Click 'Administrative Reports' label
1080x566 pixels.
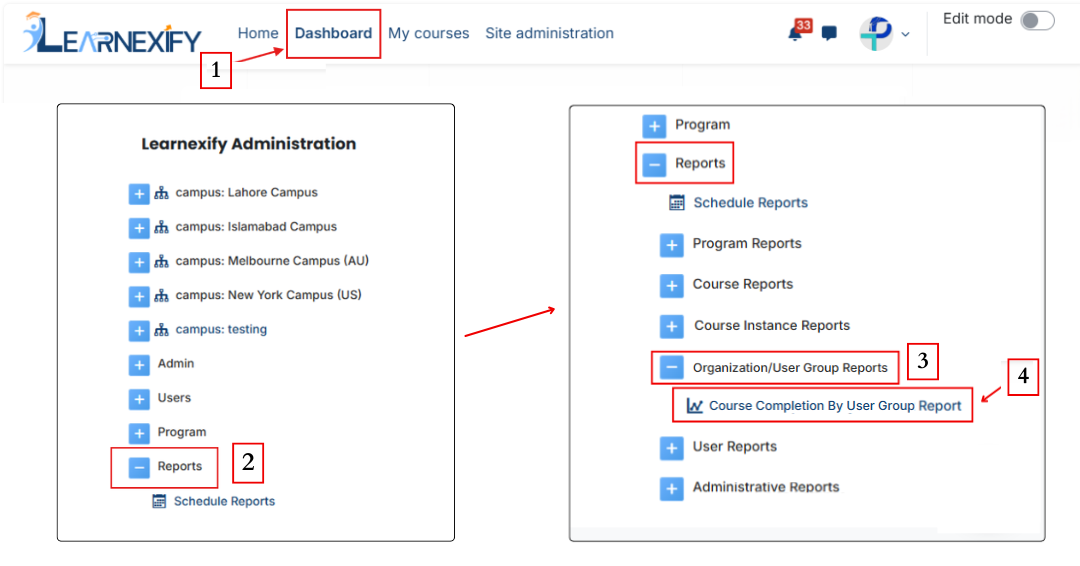tap(766, 487)
